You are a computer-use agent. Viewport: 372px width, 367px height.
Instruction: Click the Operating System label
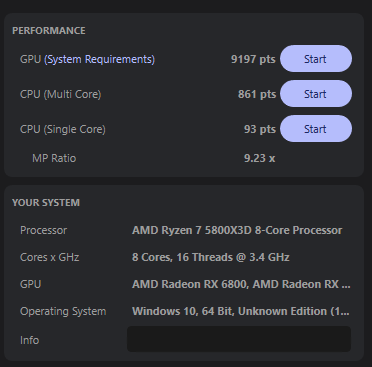[x=63, y=311]
